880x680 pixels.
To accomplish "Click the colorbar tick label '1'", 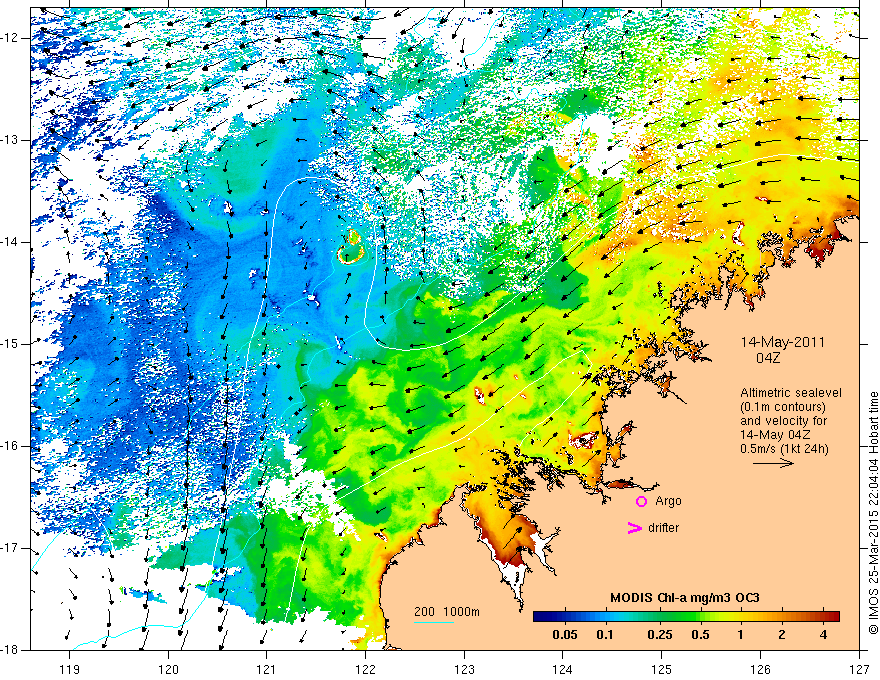I will click(740, 635).
